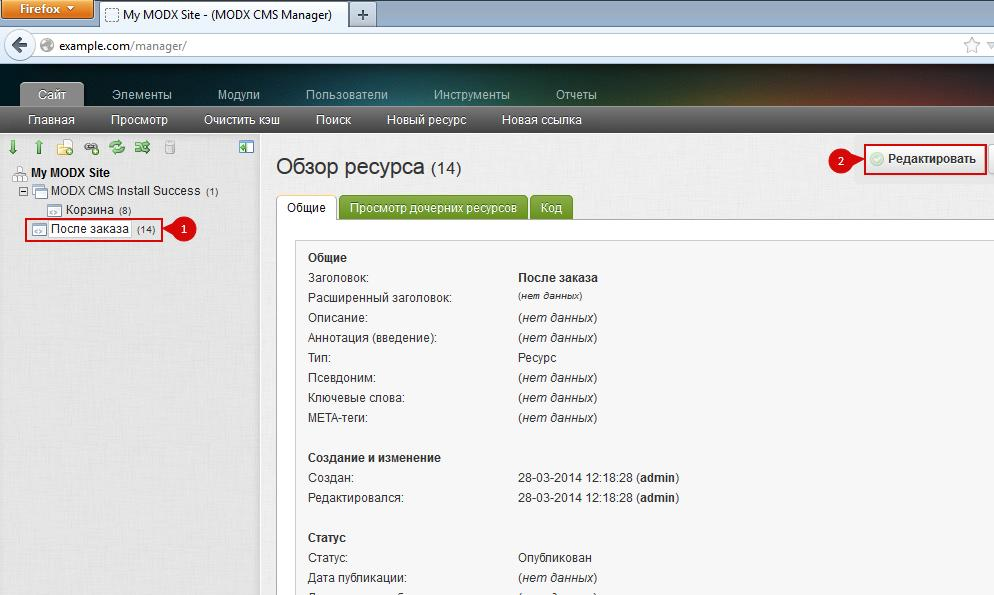Screen dimensions: 994x595
Task: Open the Элементы top menu tab
Action: coord(141,95)
